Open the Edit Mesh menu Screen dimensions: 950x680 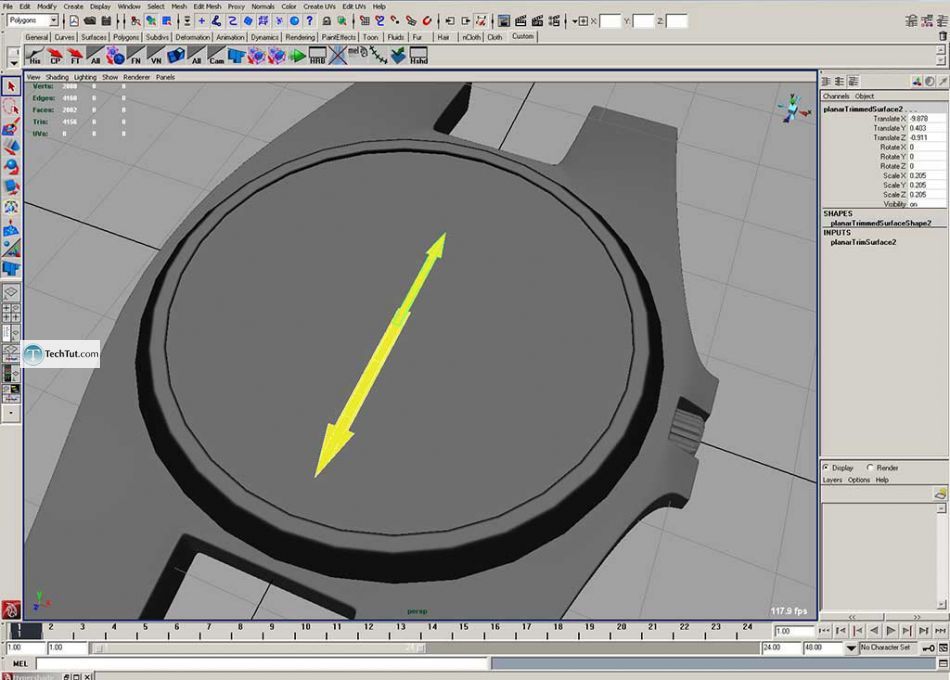[x=207, y=6]
